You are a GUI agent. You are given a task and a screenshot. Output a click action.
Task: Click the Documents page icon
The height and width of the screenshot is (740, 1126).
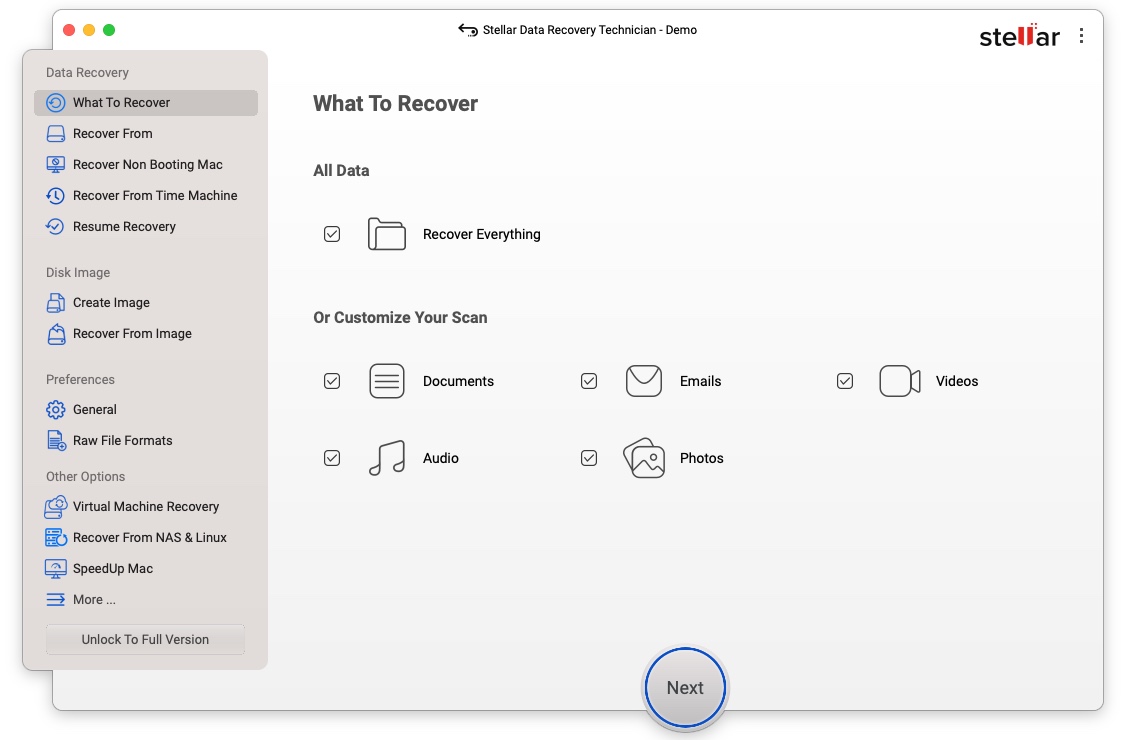click(x=386, y=381)
